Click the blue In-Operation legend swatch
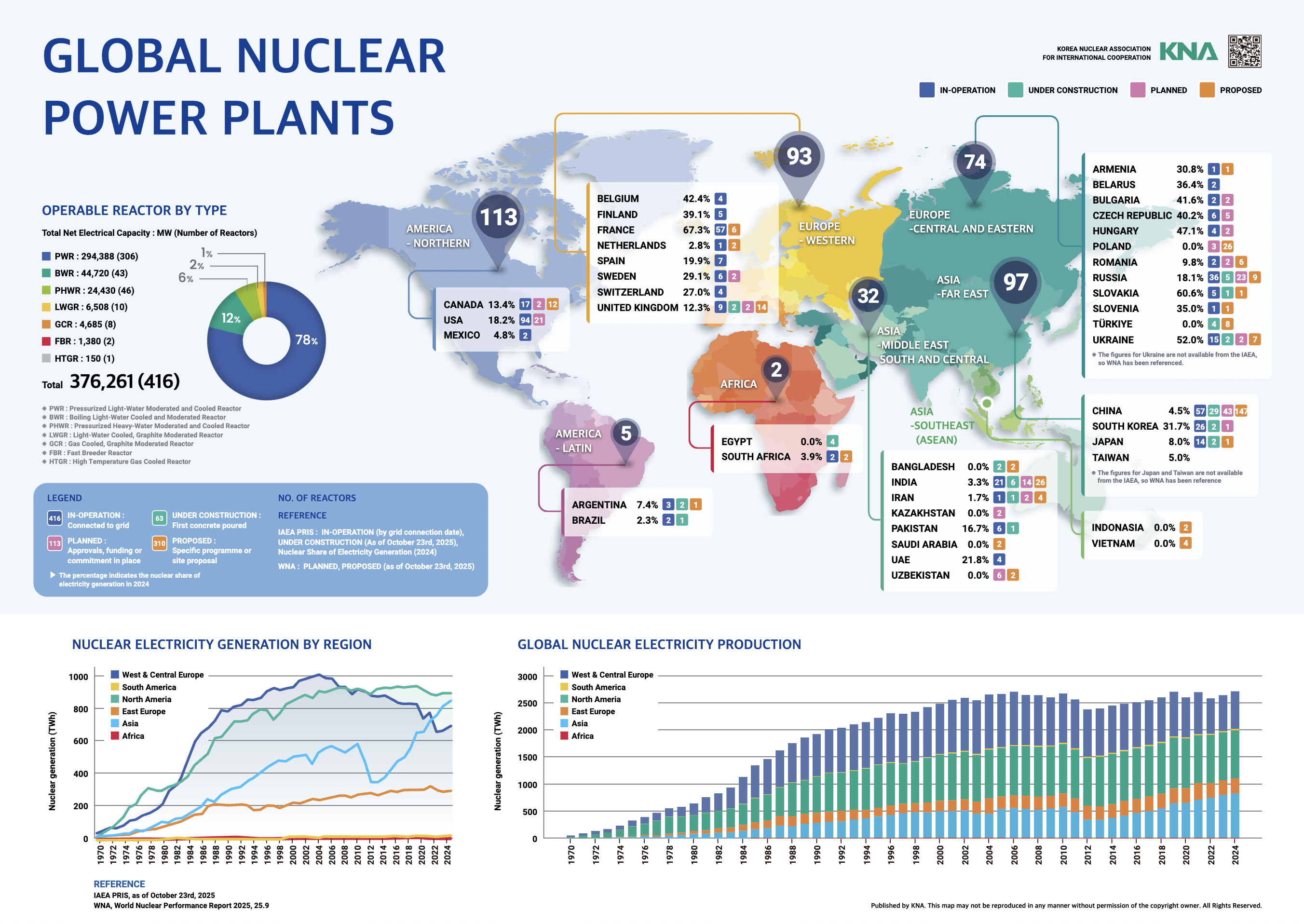The width and height of the screenshot is (1304, 924). (926, 90)
